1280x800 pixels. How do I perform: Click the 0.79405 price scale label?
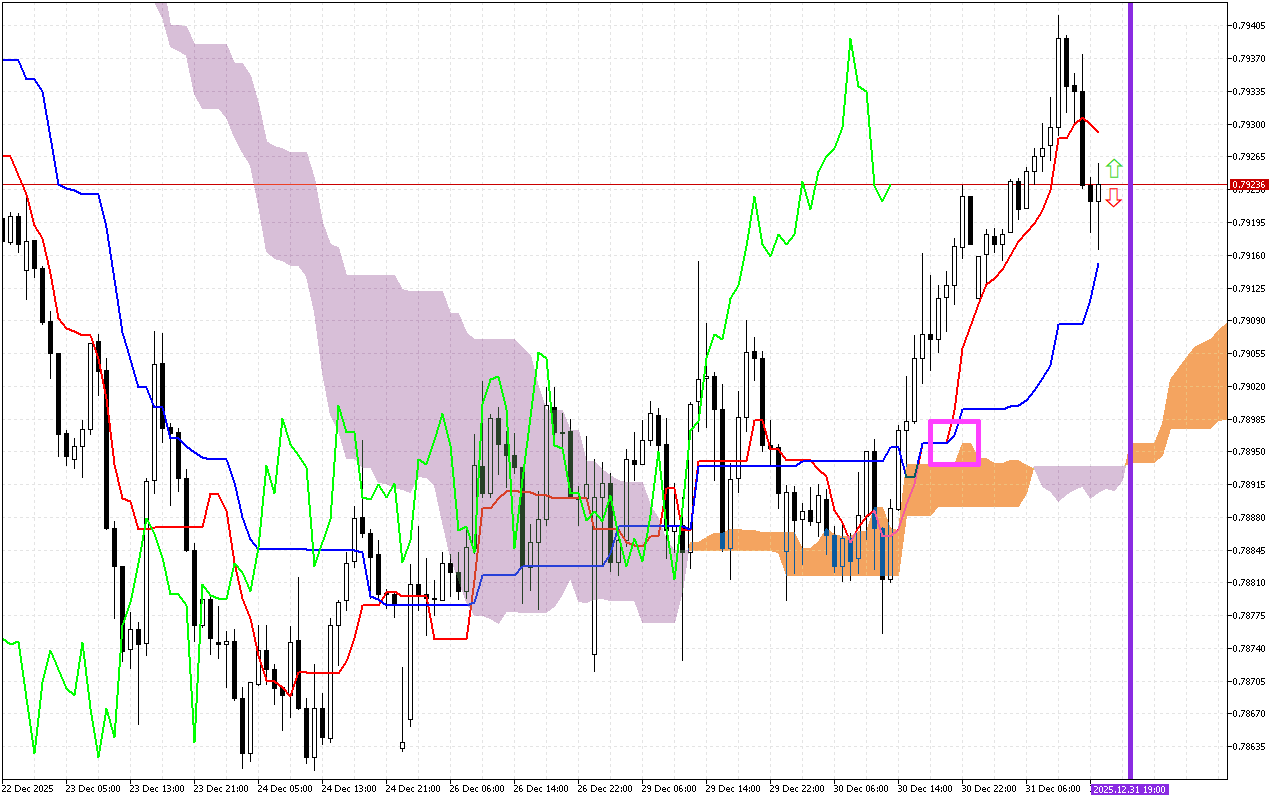click(x=1250, y=25)
